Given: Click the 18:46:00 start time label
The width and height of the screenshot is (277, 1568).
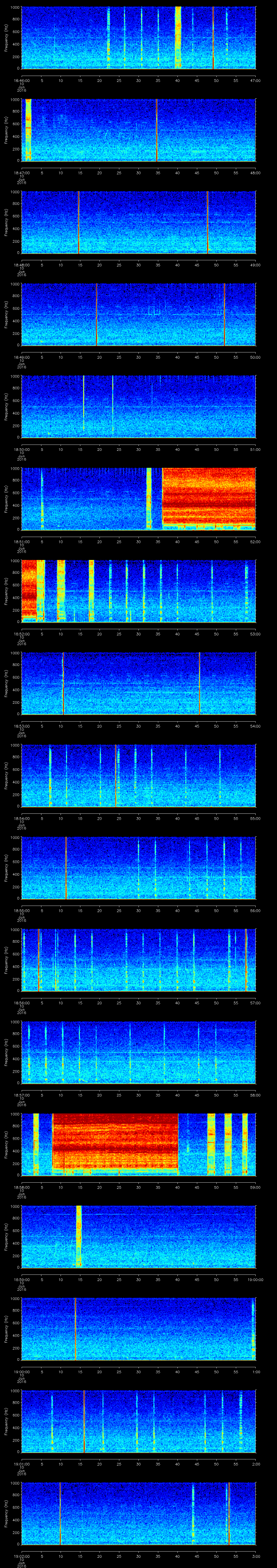Looking at the screenshot, I should pyautogui.click(x=21, y=80).
